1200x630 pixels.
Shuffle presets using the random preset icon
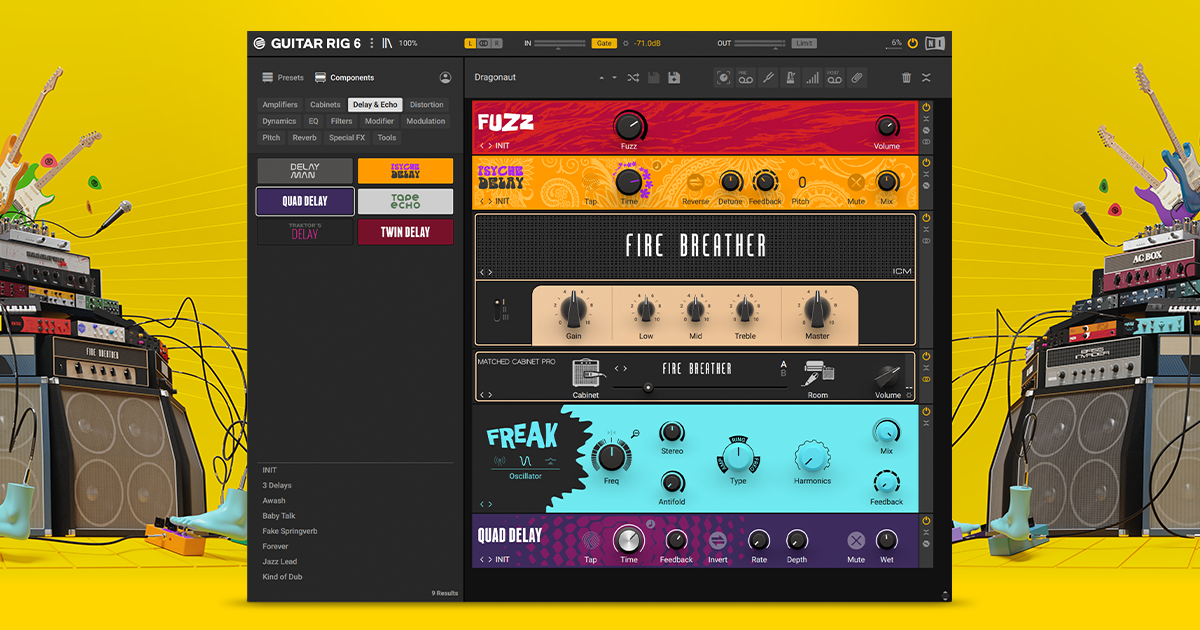[x=633, y=77]
